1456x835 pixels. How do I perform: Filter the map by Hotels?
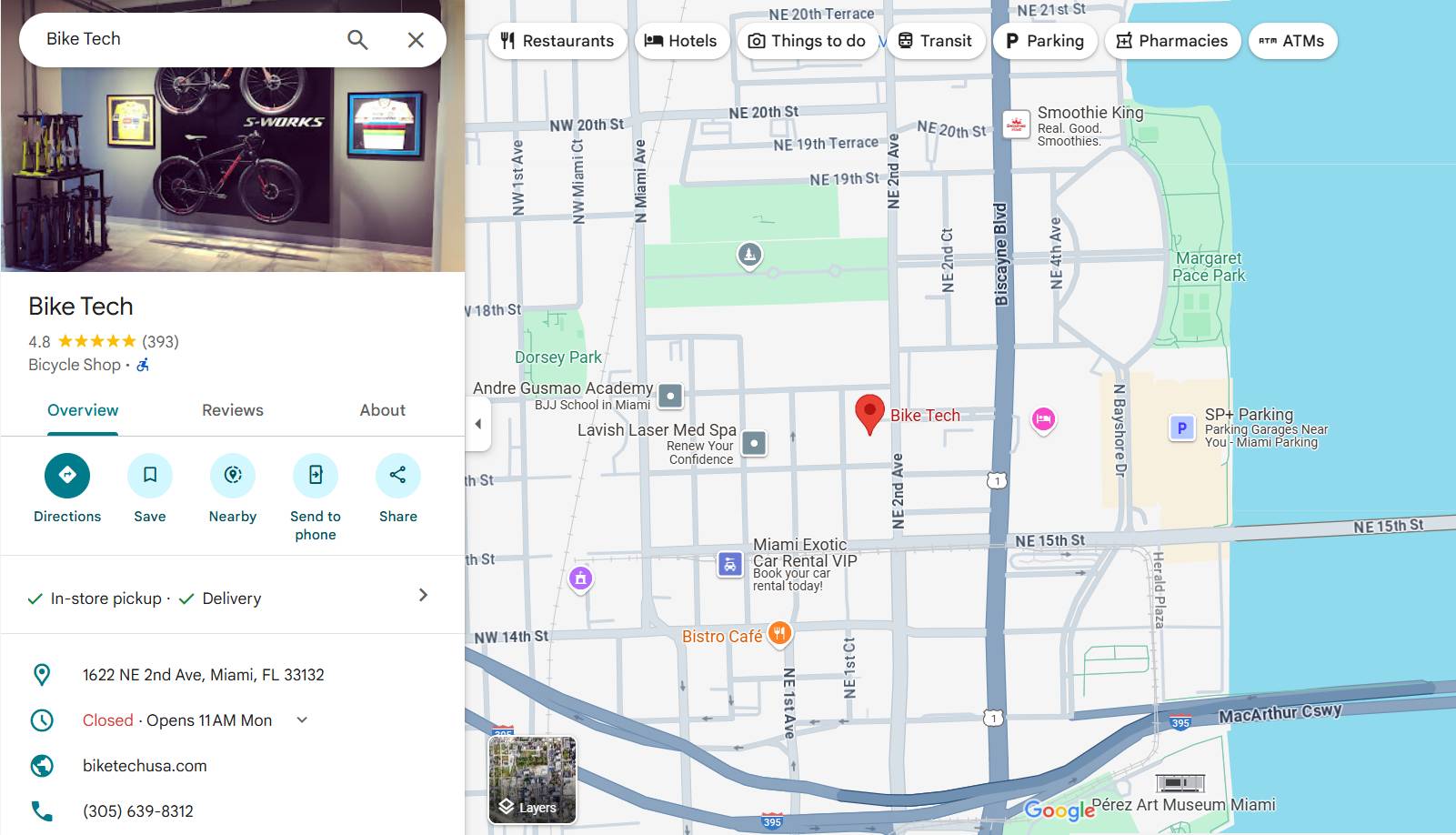[x=681, y=41]
